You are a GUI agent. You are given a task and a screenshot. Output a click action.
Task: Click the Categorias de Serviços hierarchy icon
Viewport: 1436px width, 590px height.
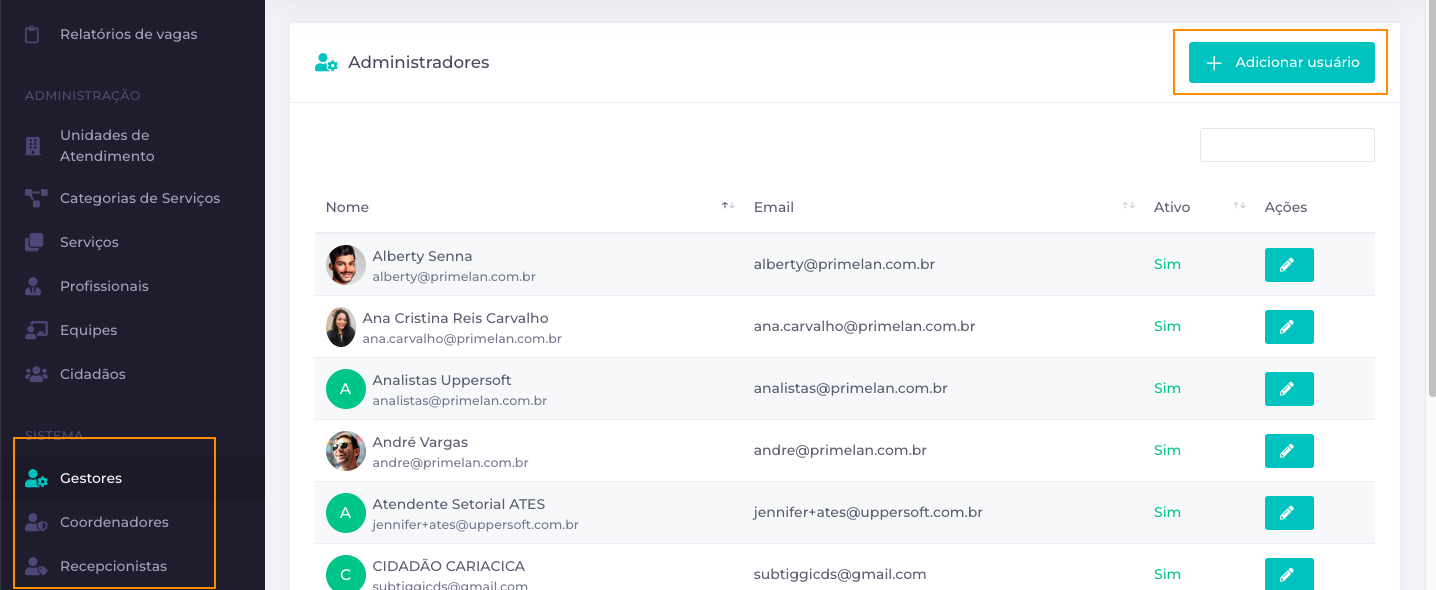pos(36,198)
